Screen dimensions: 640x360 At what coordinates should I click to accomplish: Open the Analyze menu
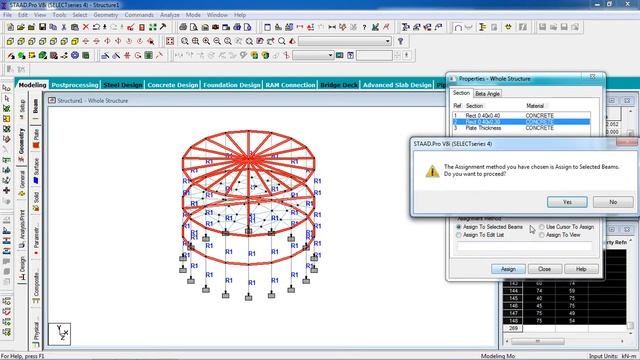pos(169,15)
